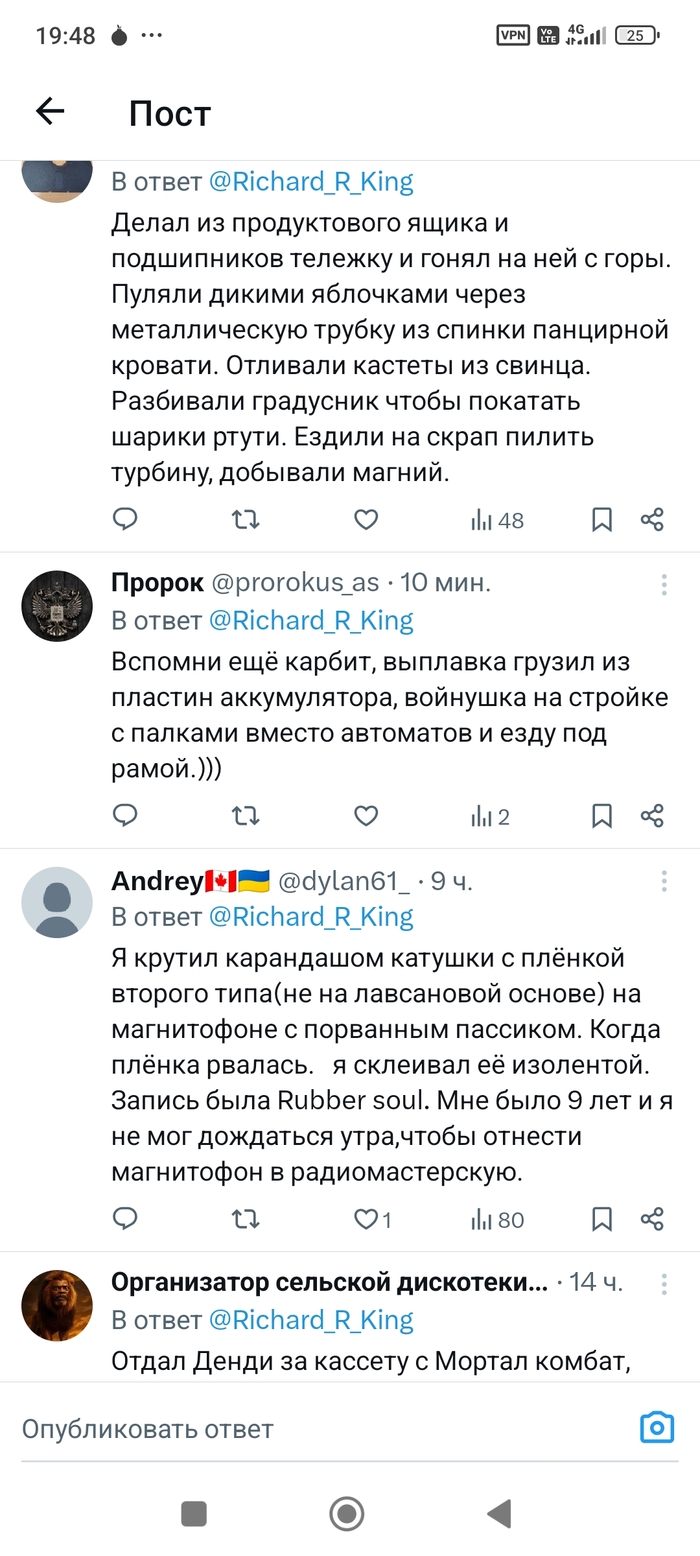Open view analytics showing 80 views
The width and height of the screenshot is (700, 1556).
497,1219
